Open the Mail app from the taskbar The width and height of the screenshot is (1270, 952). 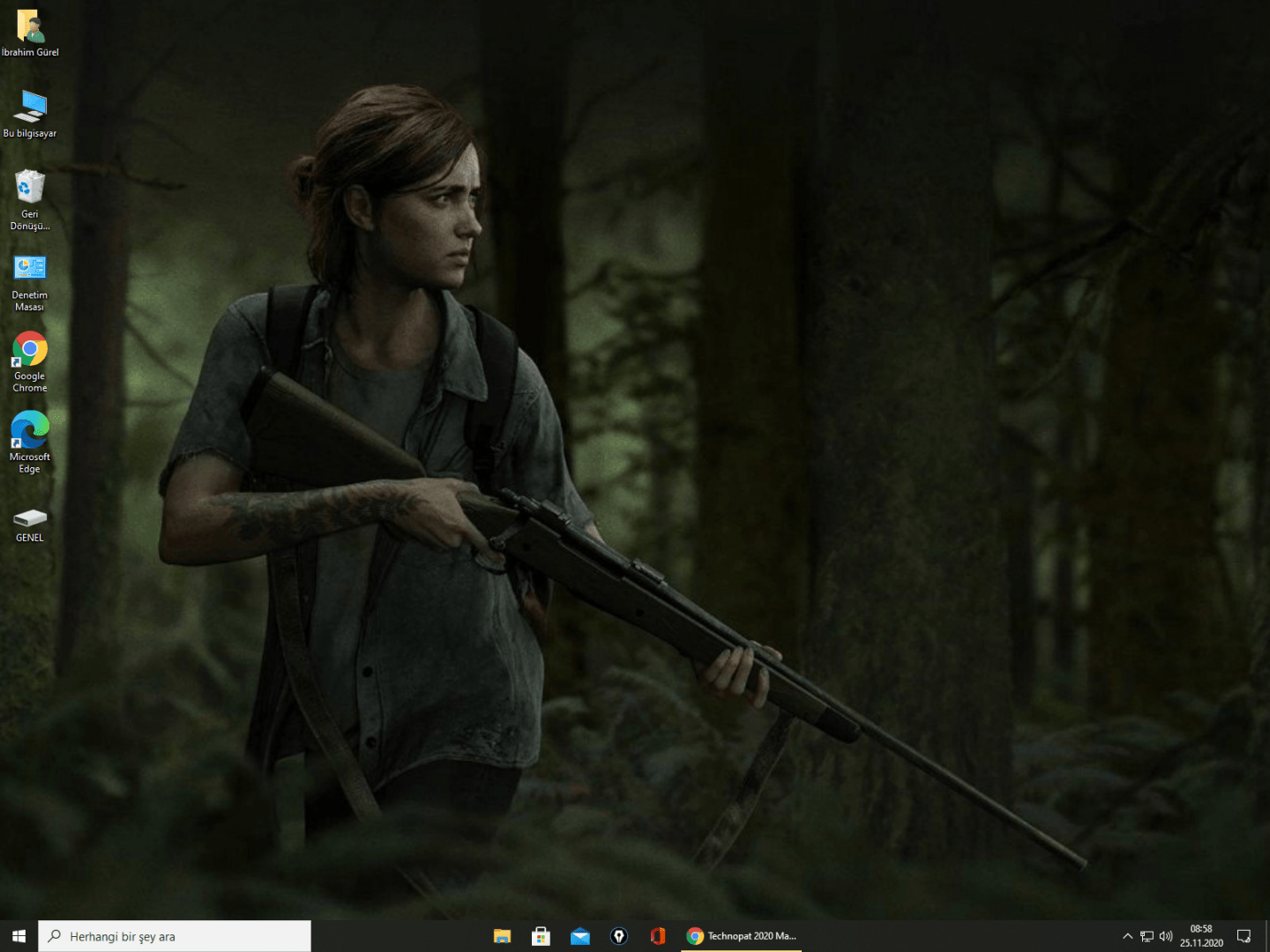tap(580, 936)
